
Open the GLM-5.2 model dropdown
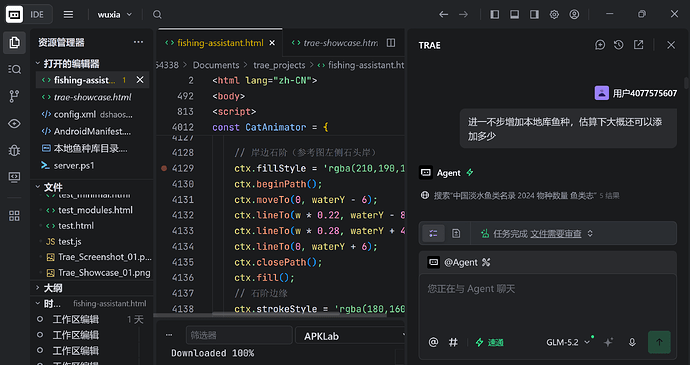pos(568,342)
